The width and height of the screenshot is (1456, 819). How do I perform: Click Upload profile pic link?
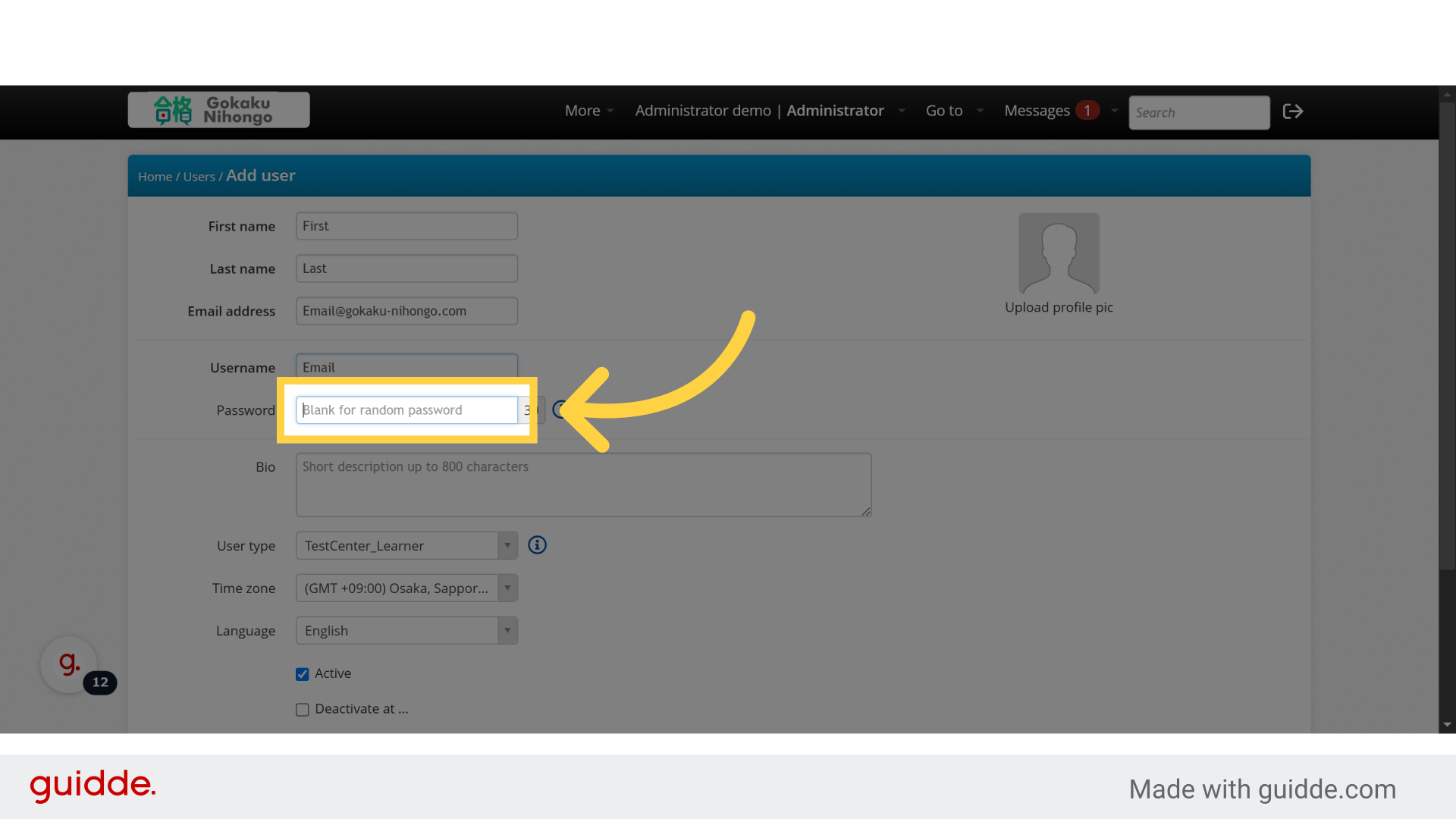[1059, 307]
